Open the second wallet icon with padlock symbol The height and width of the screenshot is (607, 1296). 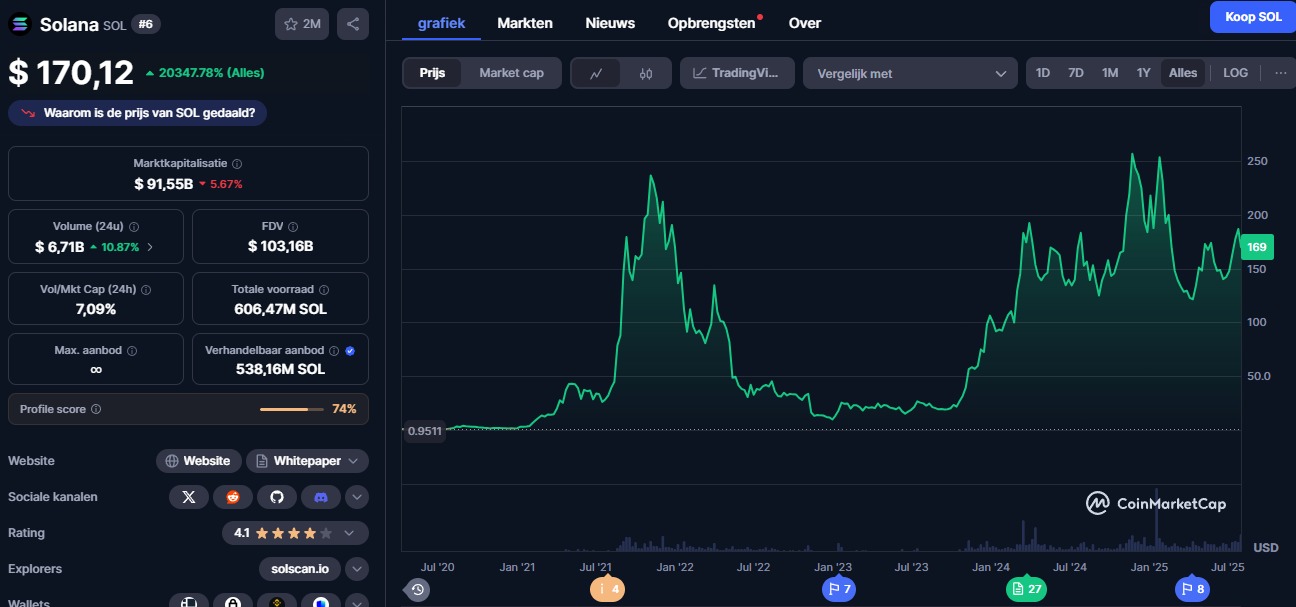(x=233, y=601)
